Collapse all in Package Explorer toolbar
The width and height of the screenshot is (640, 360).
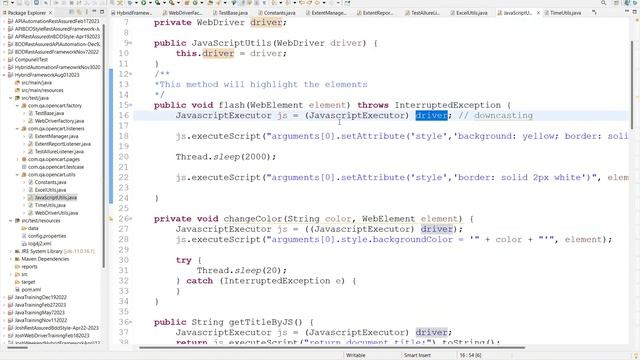tap(71, 13)
